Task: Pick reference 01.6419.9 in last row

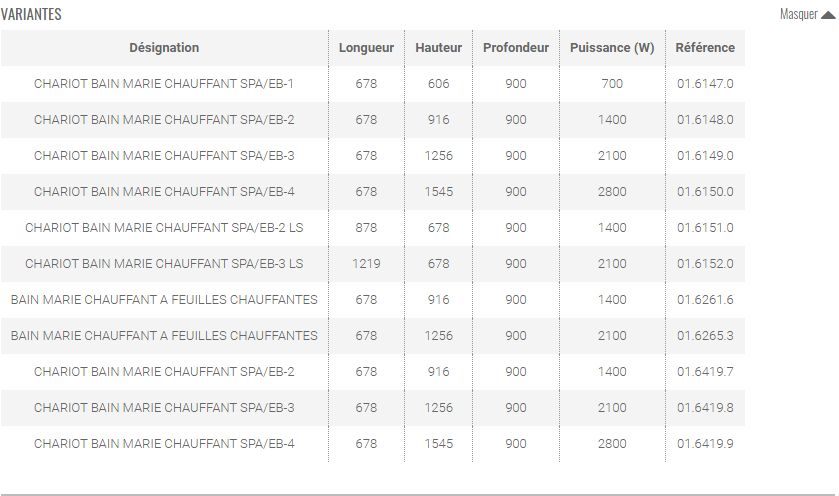Action: click(705, 444)
